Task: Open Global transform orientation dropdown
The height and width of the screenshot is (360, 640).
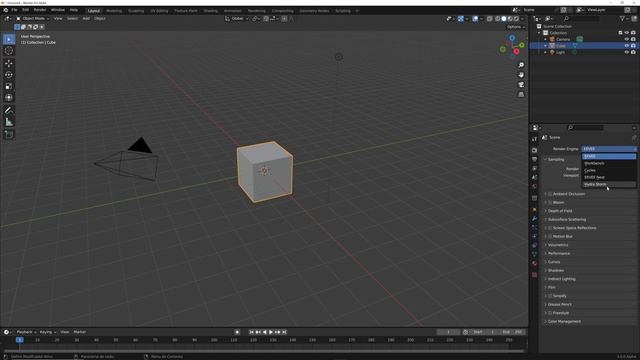Action: pyautogui.click(x=237, y=18)
